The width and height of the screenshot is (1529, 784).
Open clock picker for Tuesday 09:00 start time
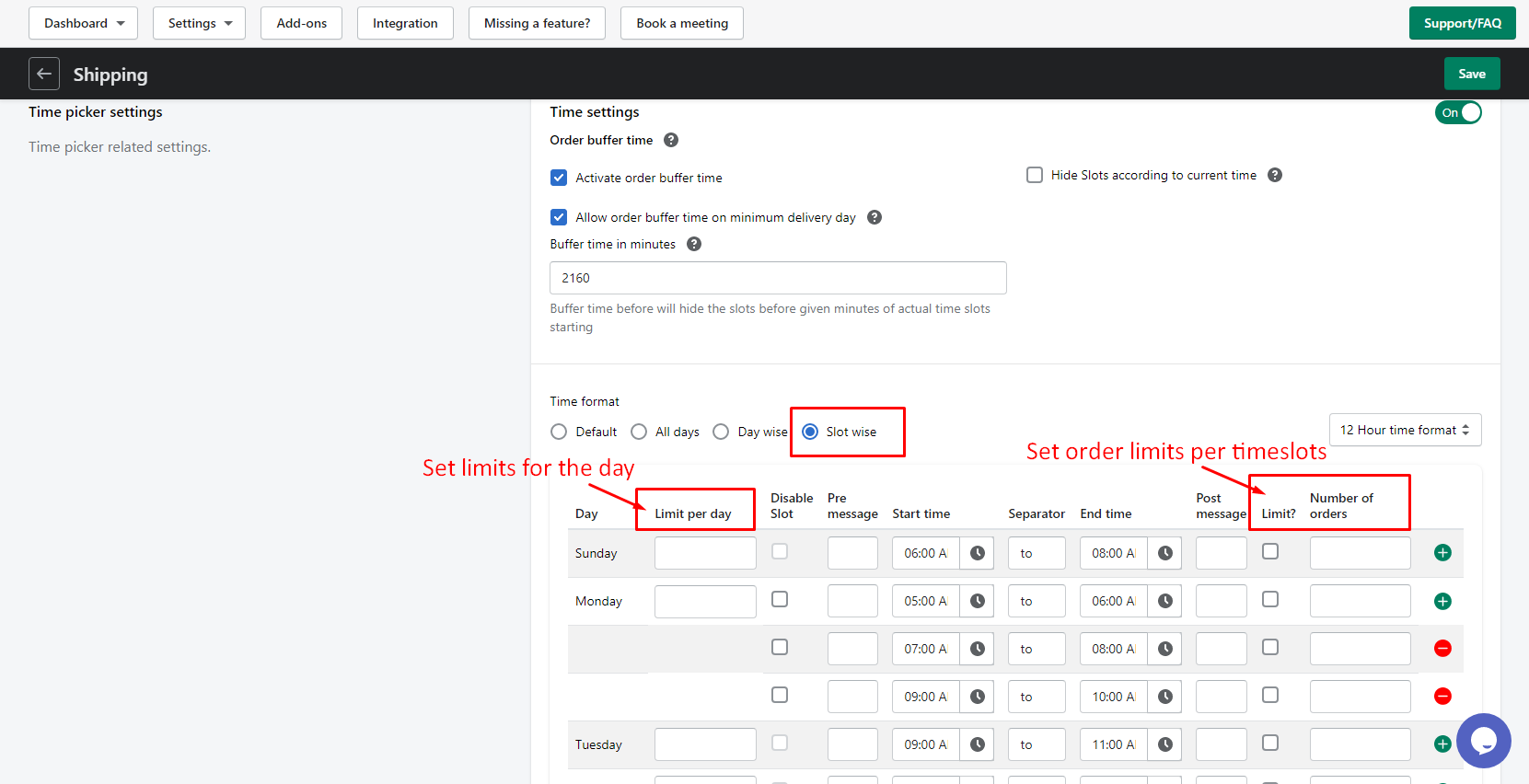pyautogui.click(x=978, y=744)
